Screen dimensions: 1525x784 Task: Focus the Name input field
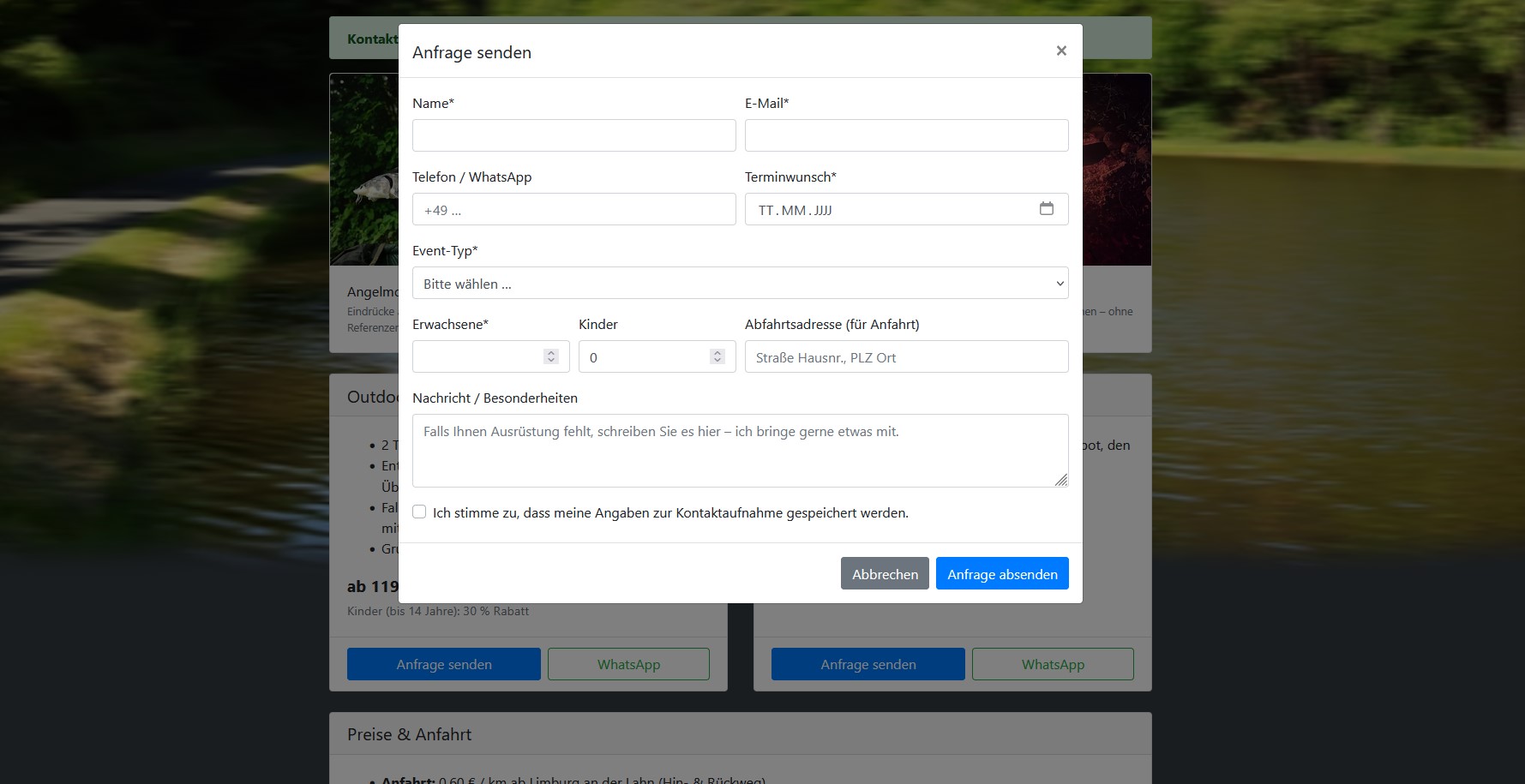tap(573, 135)
